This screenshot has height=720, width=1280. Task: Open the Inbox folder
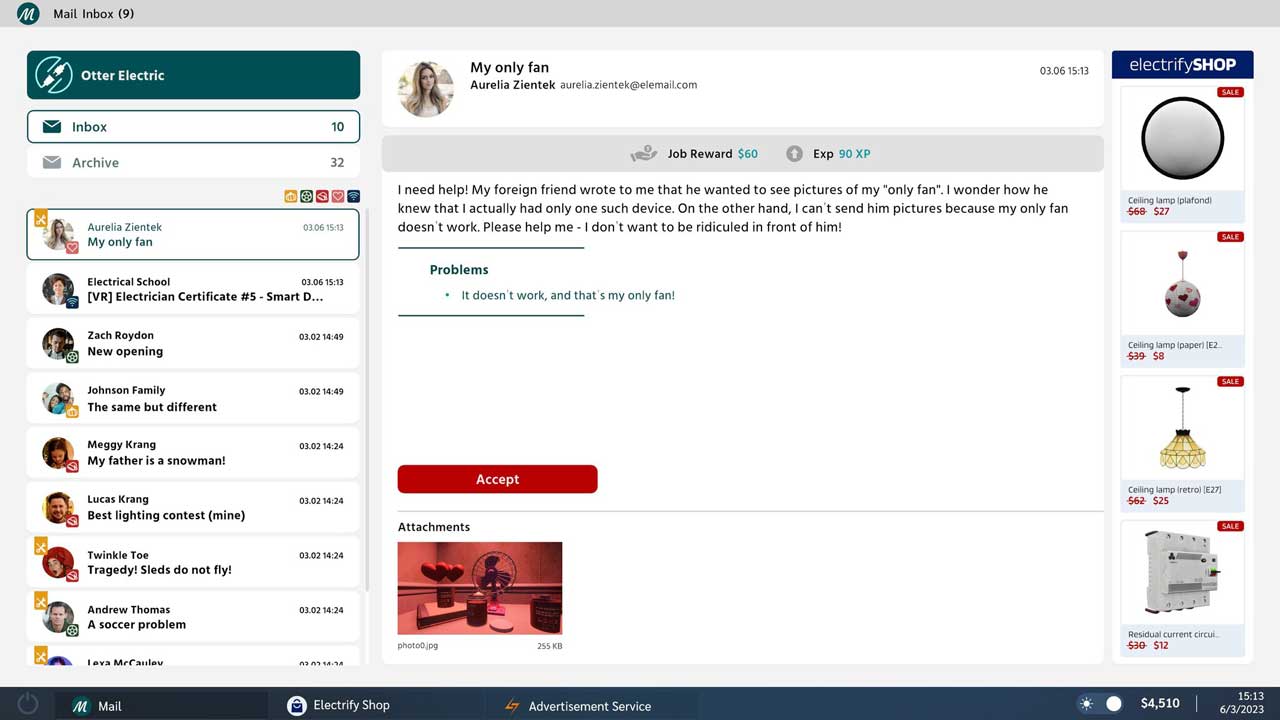[x=193, y=127]
